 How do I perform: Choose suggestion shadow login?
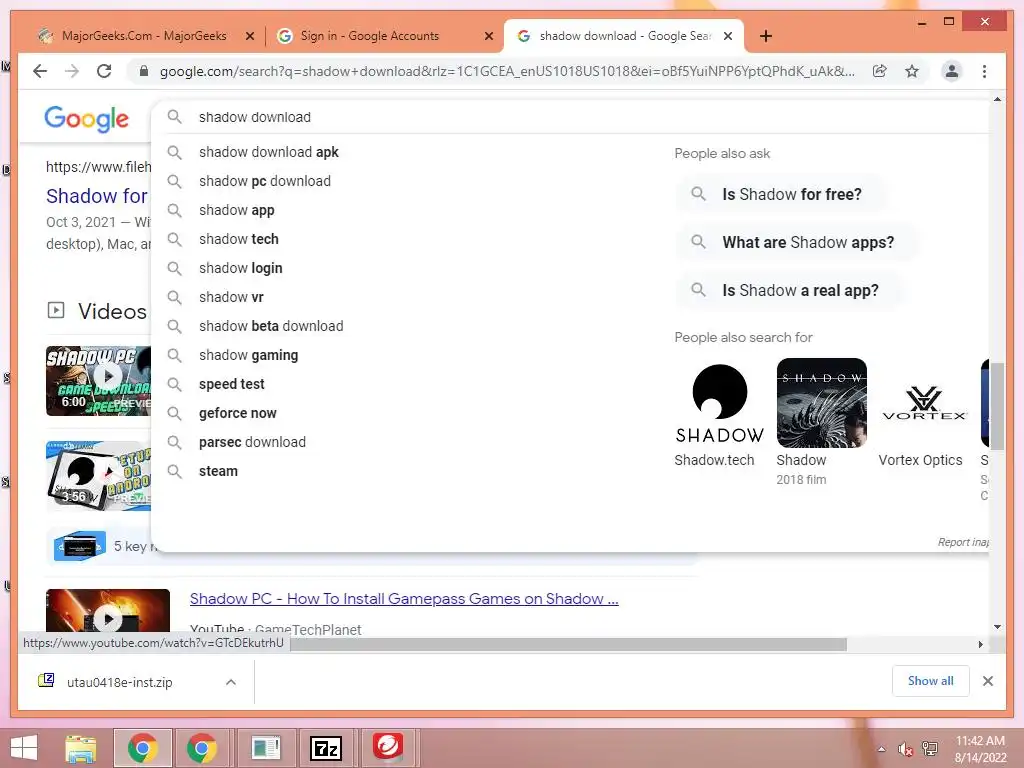click(x=240, y=268)
